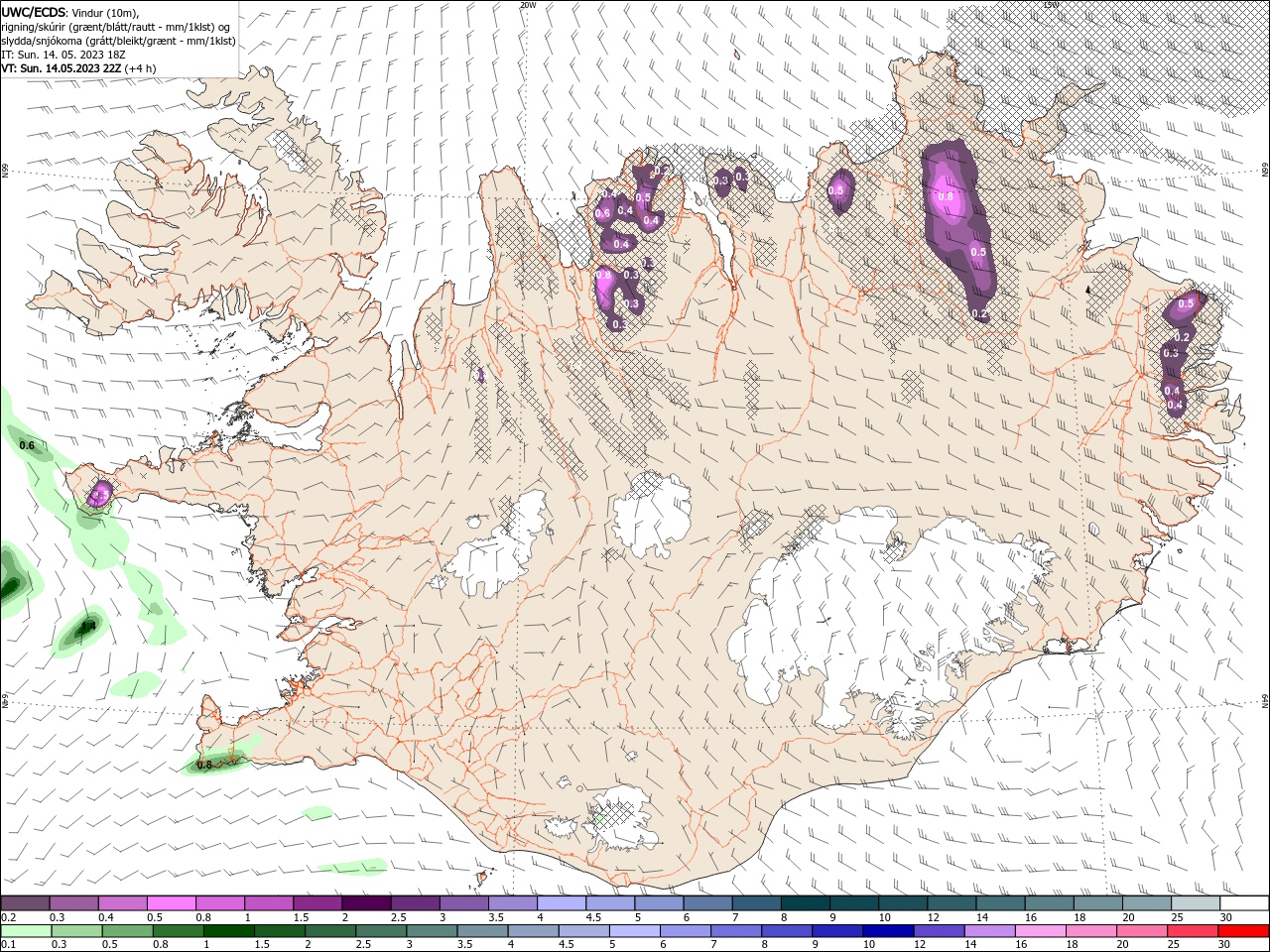
Task: Click the 0.3 value on the east coast snow patch
Action: [x=1170, y=353]
